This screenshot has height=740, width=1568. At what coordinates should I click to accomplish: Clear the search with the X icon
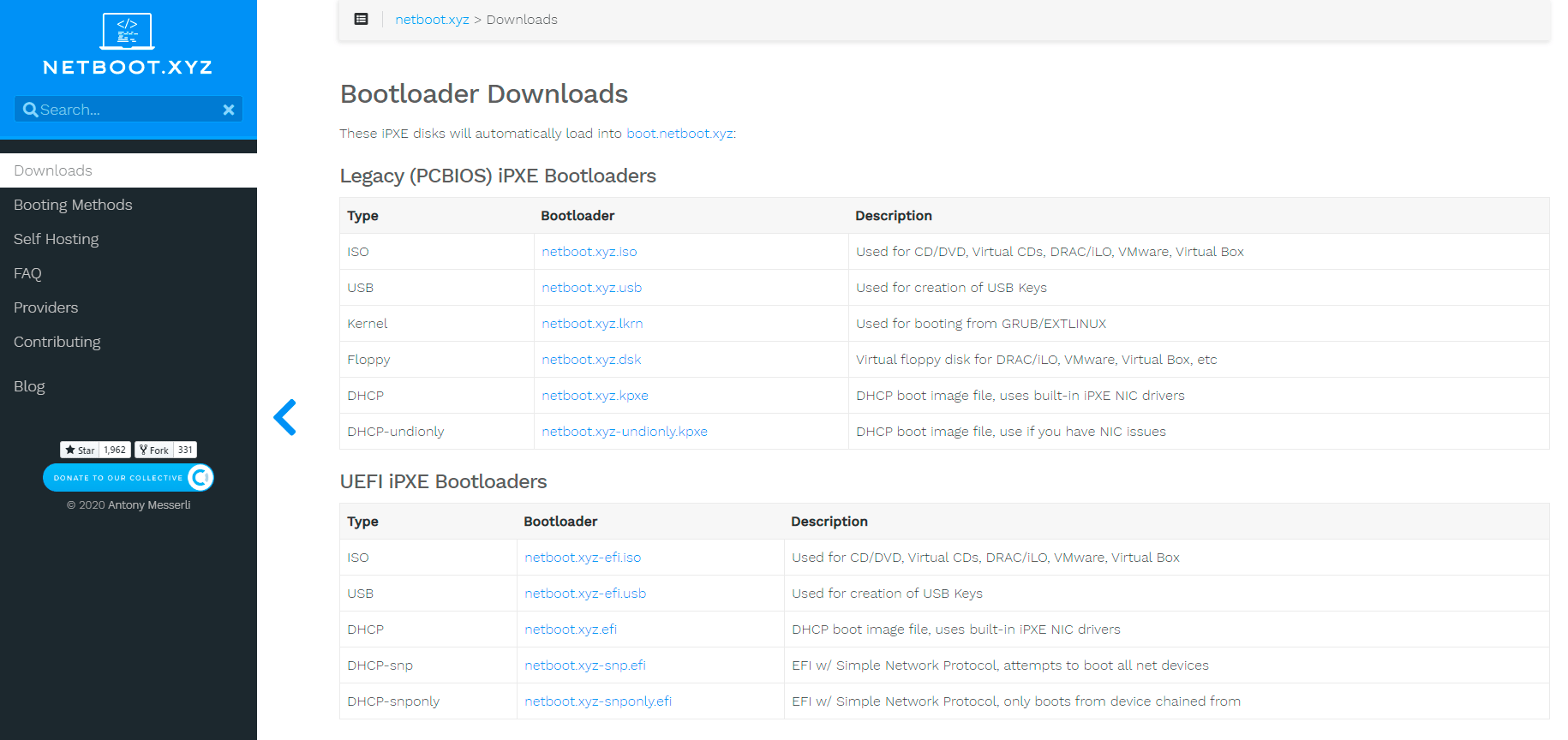tap(229, 110)
